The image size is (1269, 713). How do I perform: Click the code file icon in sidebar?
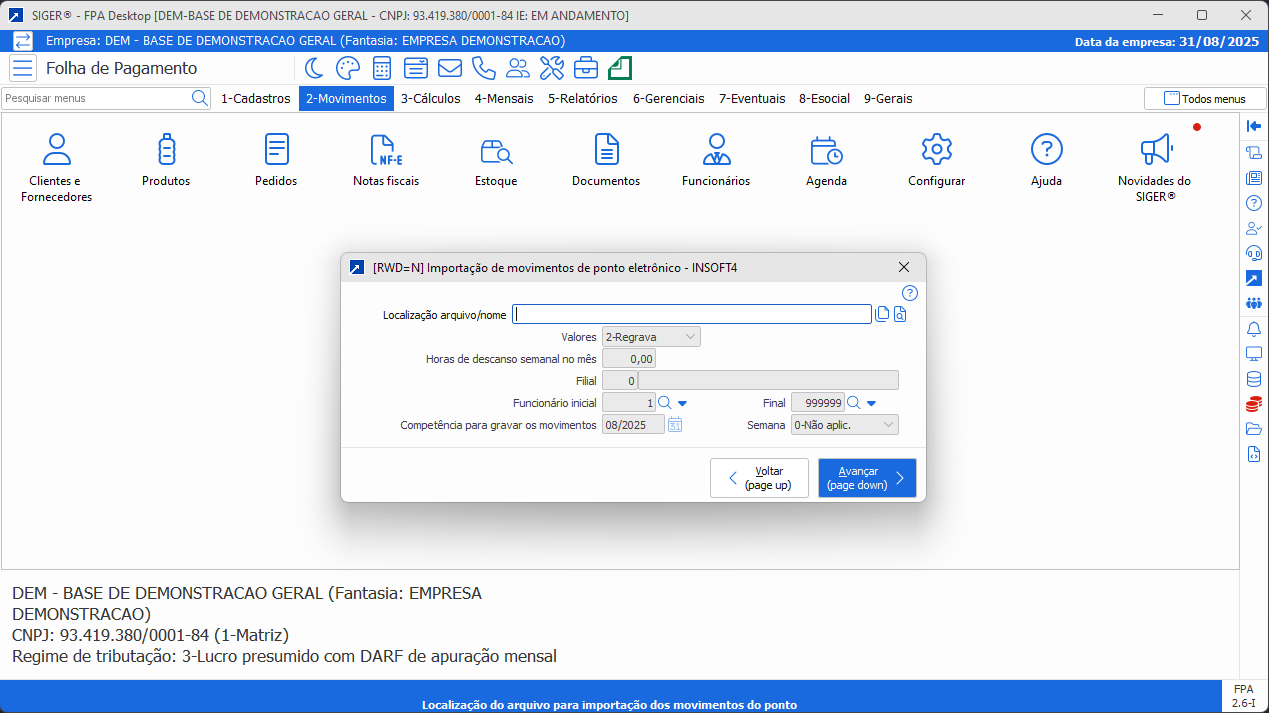[1253, 454]
